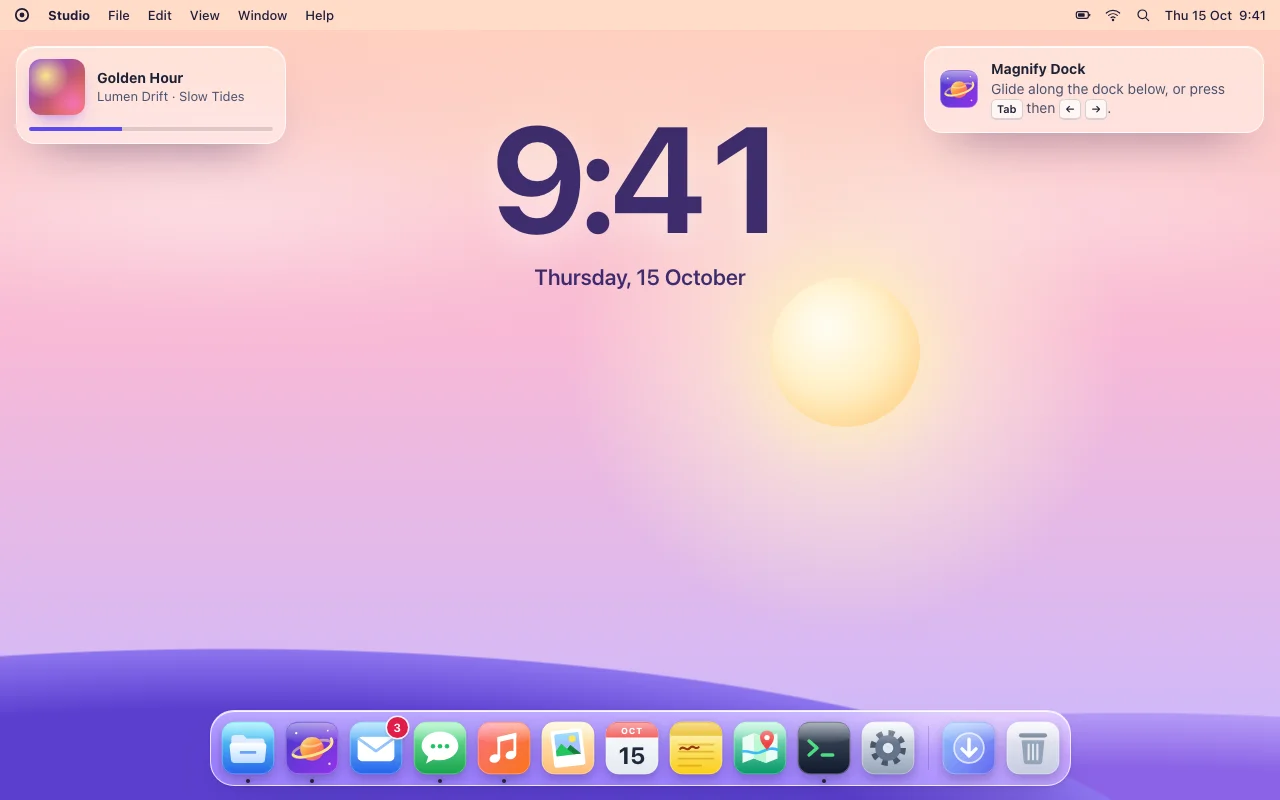The width and height of the screenshot is (1280, 800).
Task: Open the Downloads stack in dock
Action: click(x=968, y=748)
